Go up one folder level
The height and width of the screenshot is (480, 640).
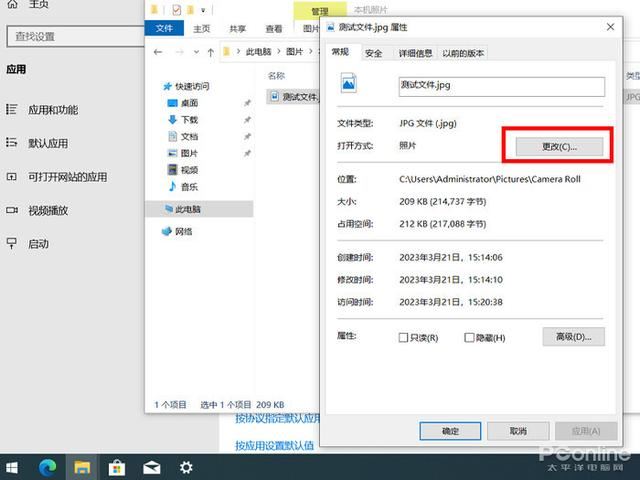point(211,52)
